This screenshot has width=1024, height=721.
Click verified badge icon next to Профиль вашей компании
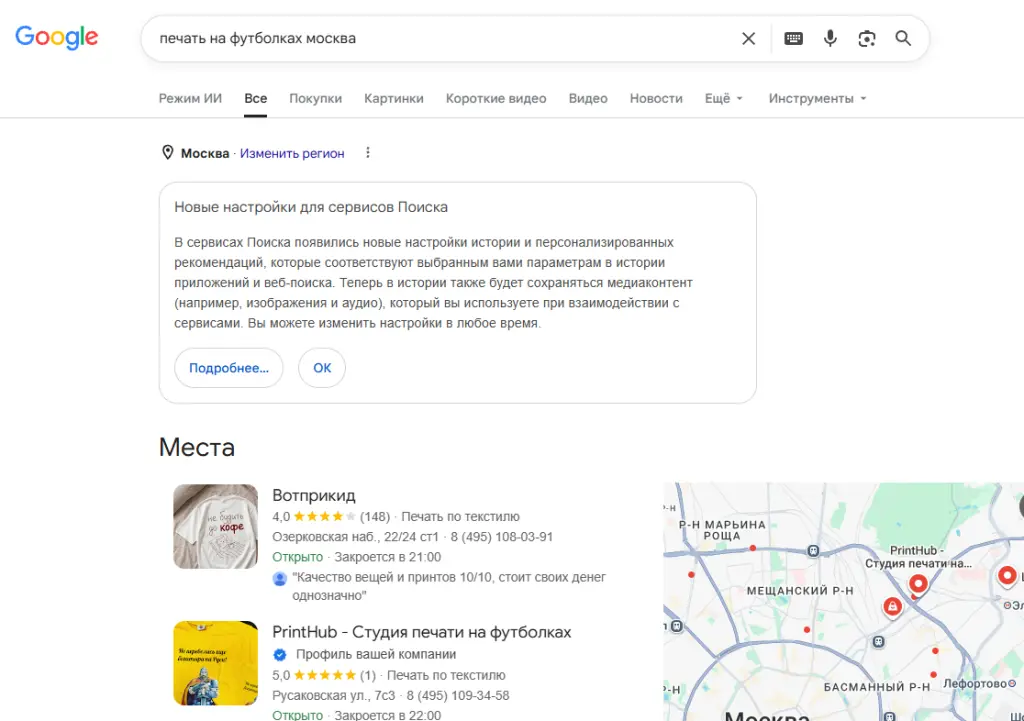point(280,654)
